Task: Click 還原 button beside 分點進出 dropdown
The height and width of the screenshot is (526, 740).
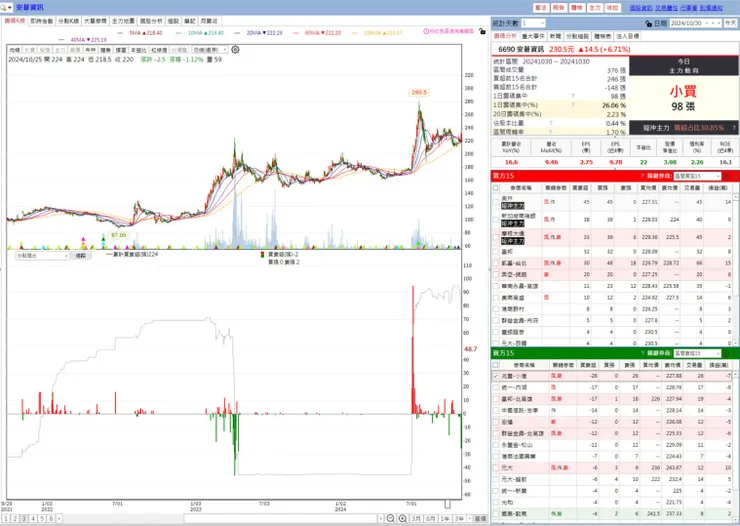Action: [81, 256]
